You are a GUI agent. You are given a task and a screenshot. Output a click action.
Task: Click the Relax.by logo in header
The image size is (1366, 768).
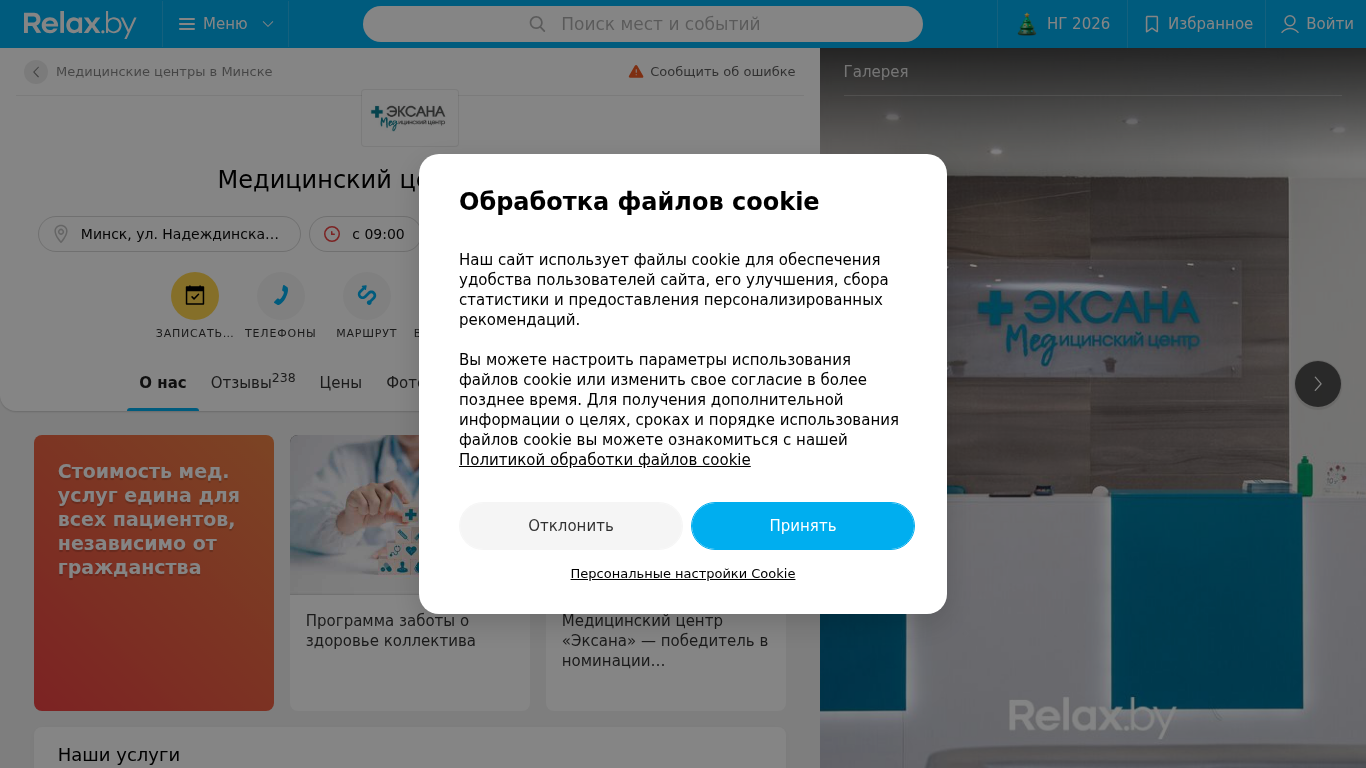tap(80, 24)
